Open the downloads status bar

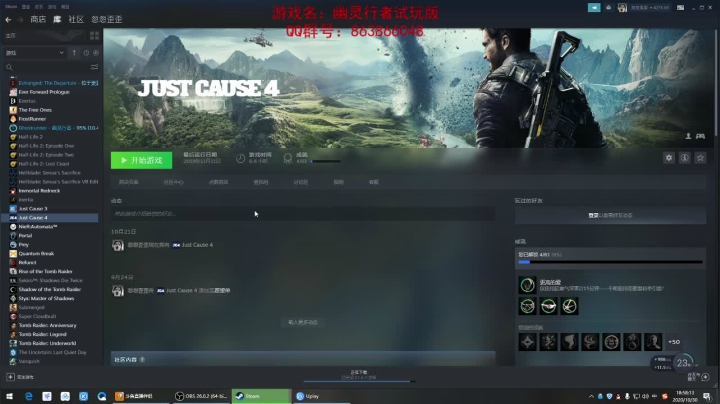tap(359, 375)
